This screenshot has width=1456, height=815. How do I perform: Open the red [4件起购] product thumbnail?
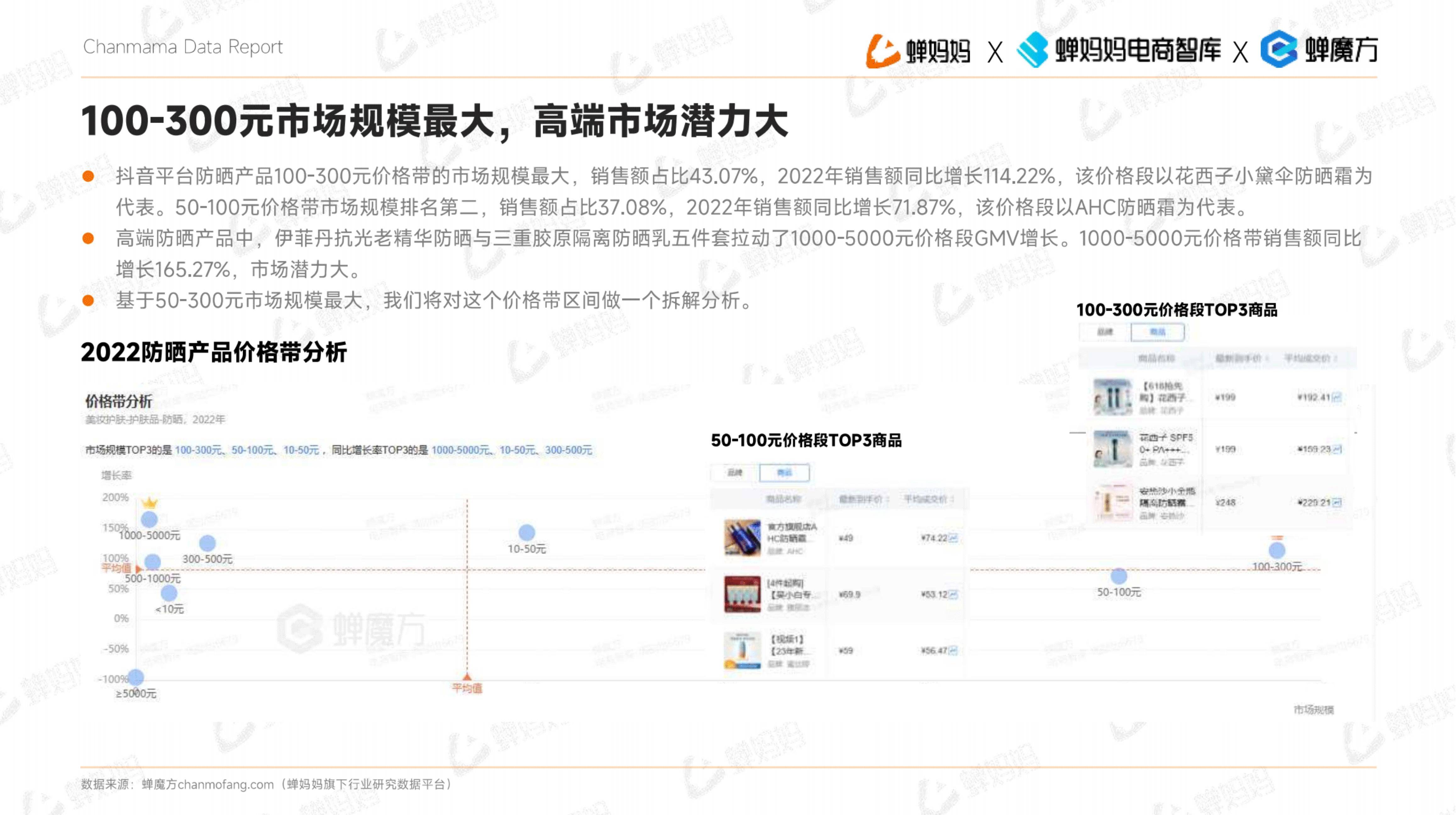742,595
